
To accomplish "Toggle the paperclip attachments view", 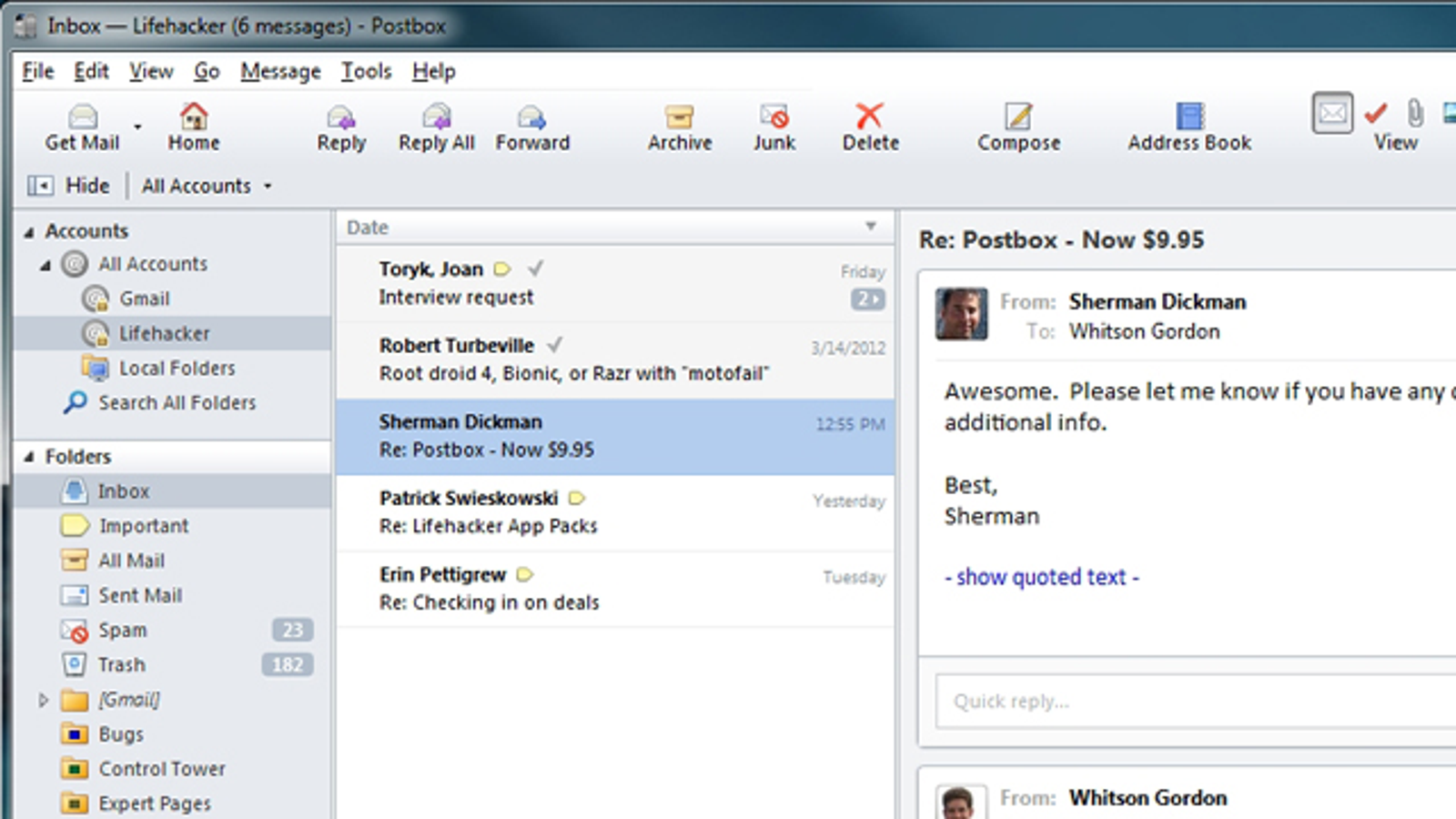I will click(x=1415, y=113).
